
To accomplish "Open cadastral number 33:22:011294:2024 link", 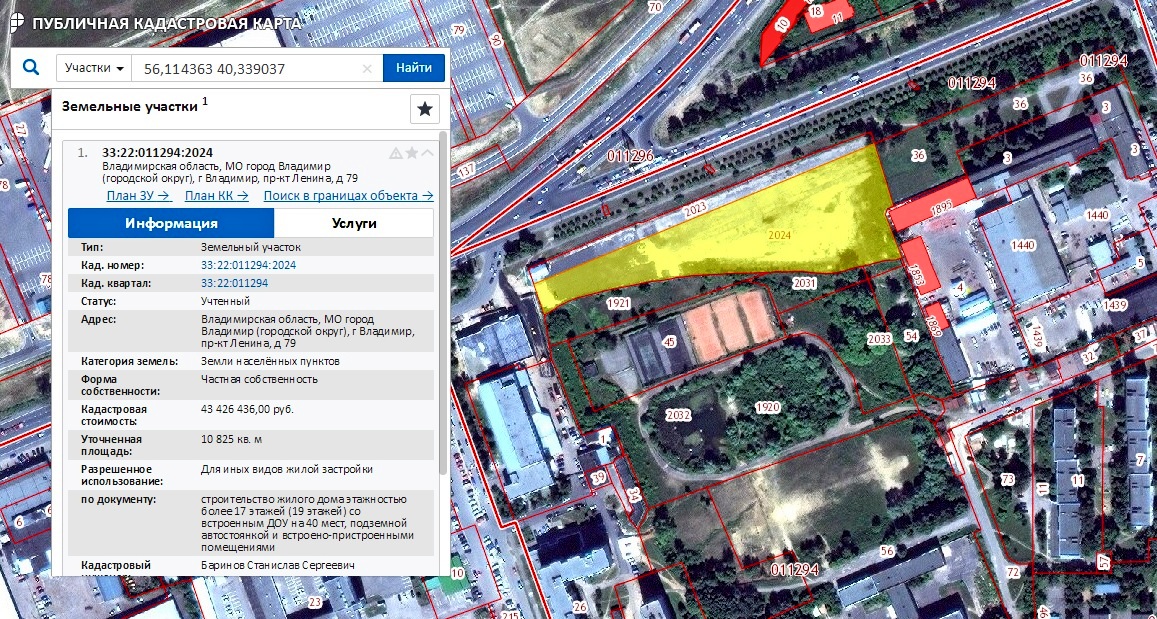I will [x=248, y=265].
